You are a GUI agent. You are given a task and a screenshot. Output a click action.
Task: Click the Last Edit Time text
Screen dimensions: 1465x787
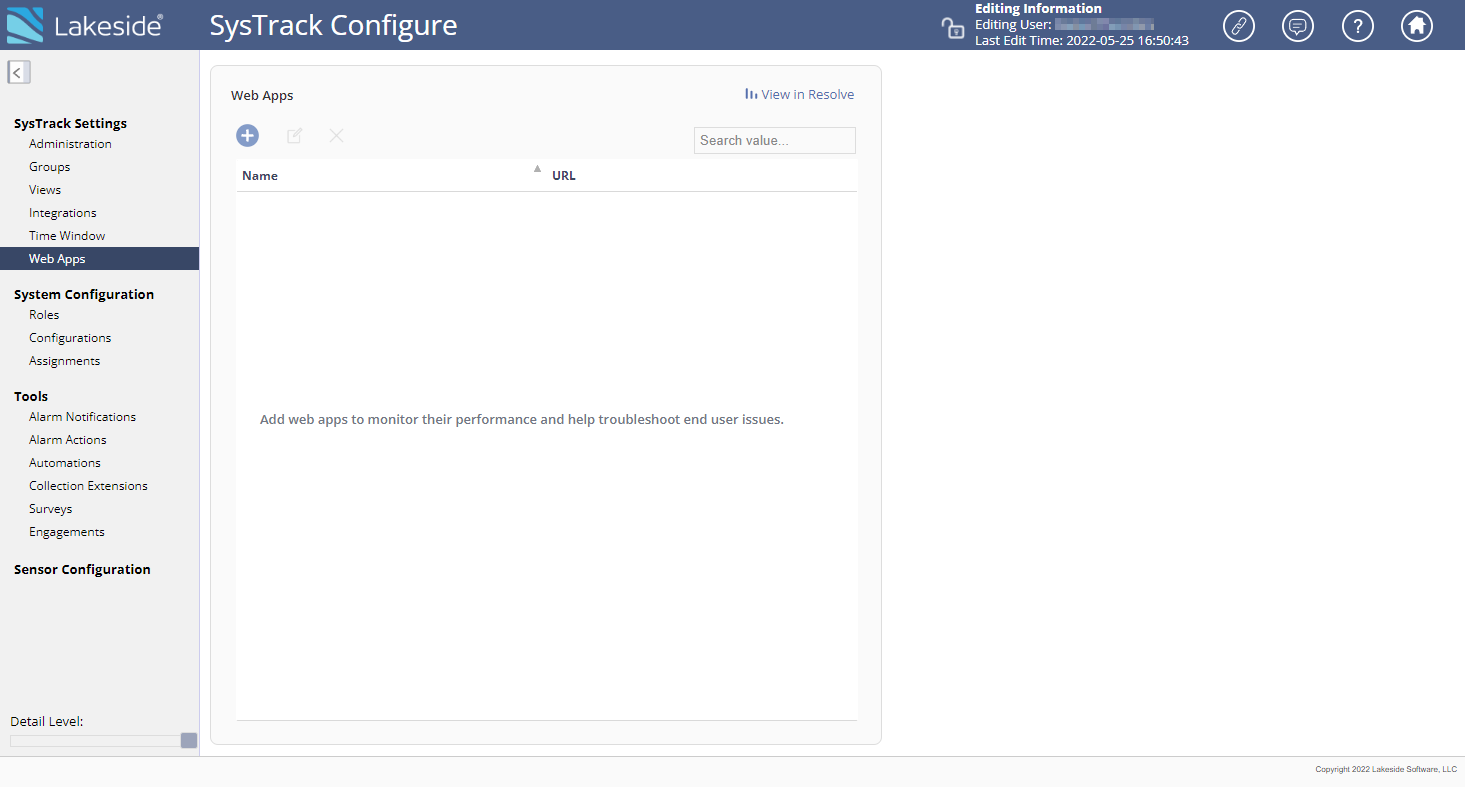click(1082, 41)
